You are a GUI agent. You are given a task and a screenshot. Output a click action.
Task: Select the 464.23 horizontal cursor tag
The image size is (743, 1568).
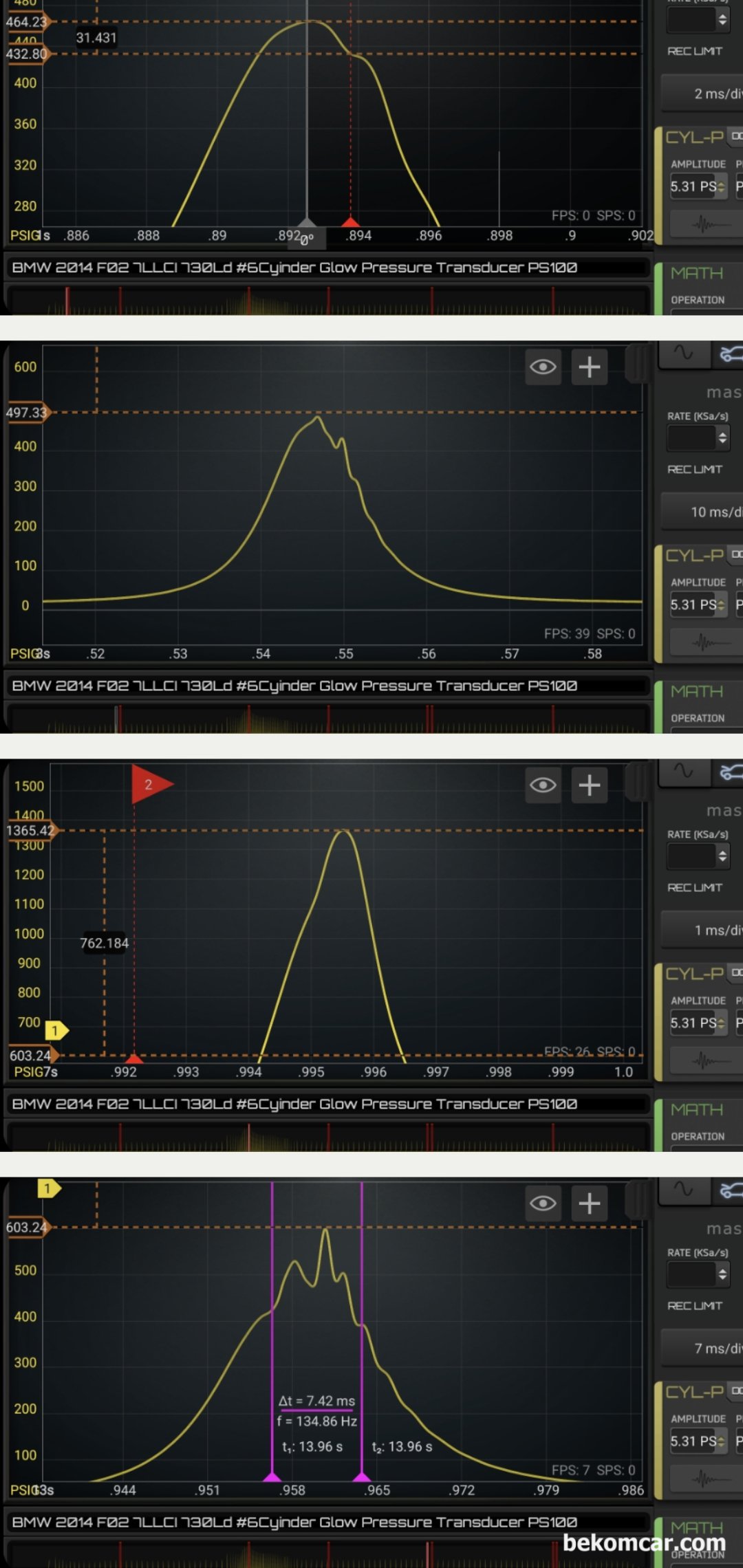(27, 22)
